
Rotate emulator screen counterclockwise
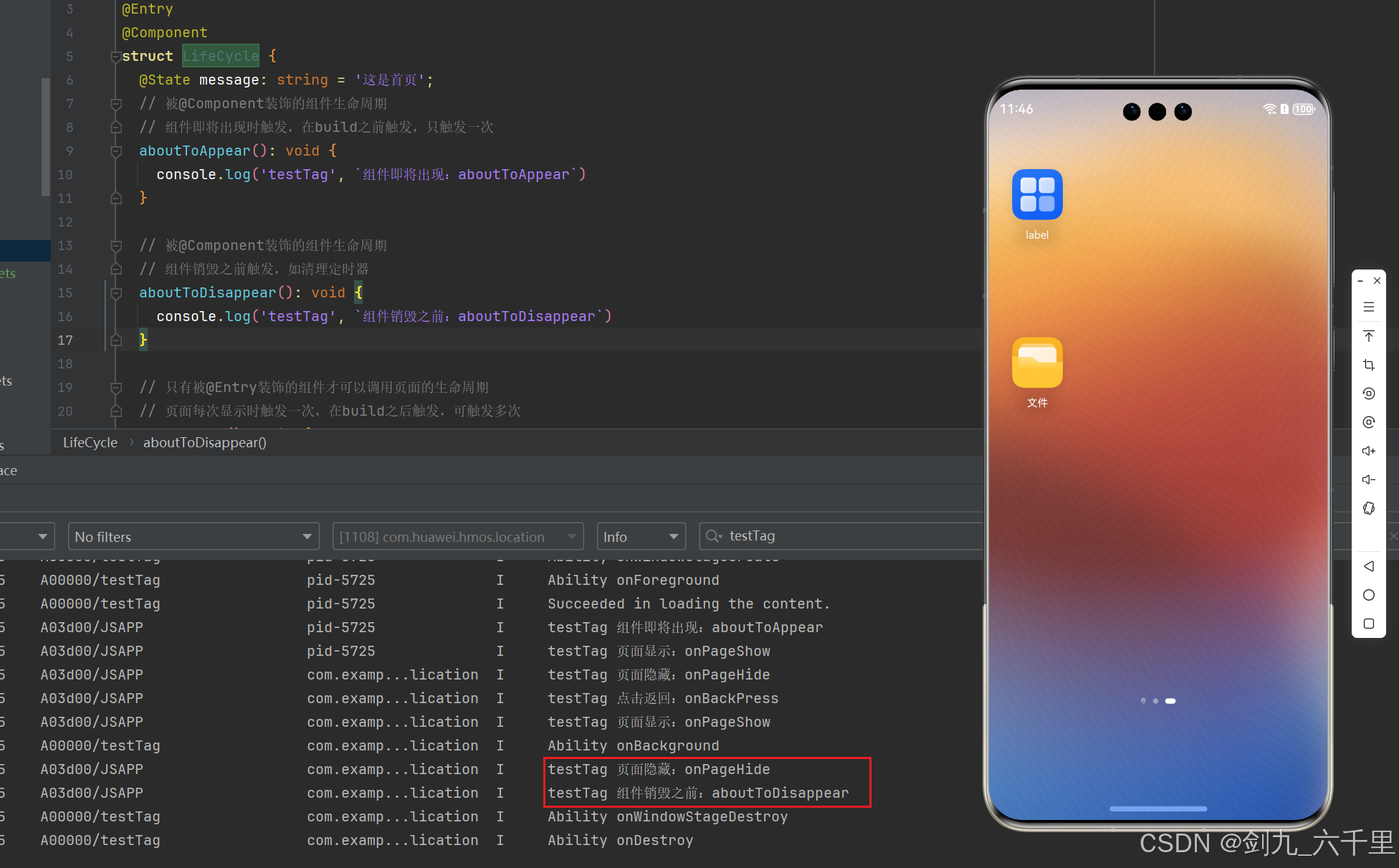tap(1368, 394)
